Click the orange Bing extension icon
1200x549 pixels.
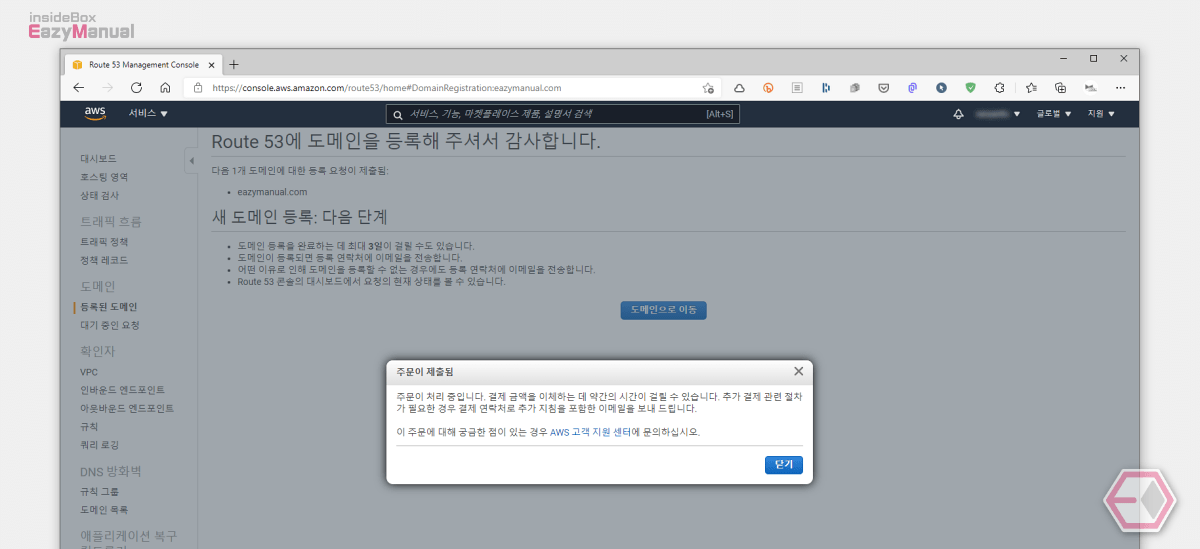click(768, 88)
